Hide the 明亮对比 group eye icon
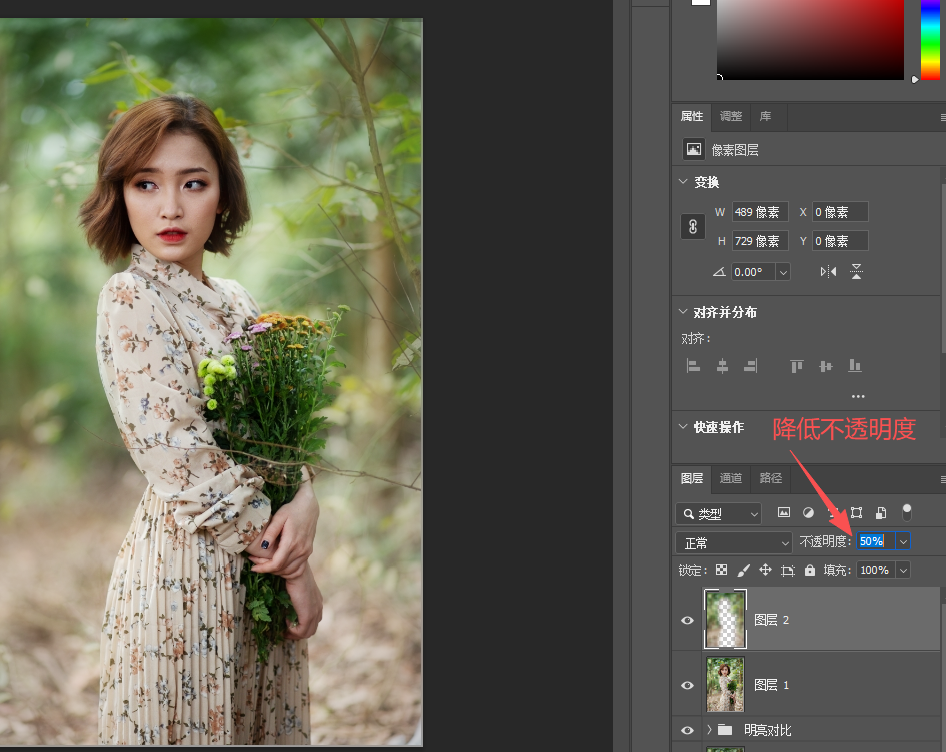Screen dimensions: 946x752 tap(687, 730)
